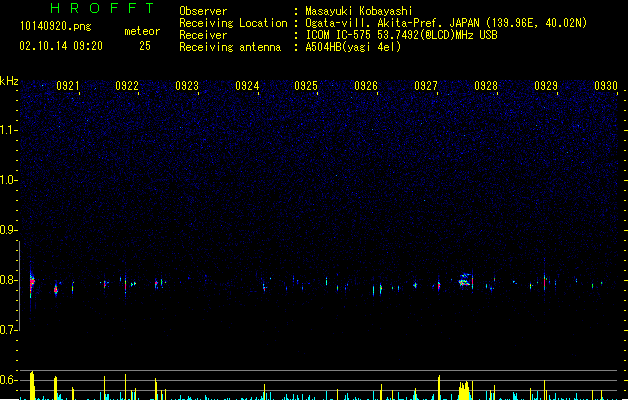Viewport: 629px width, 400px height.
Task: Click the 1.0 kHz axis label
Action: (x=8, y=180)
